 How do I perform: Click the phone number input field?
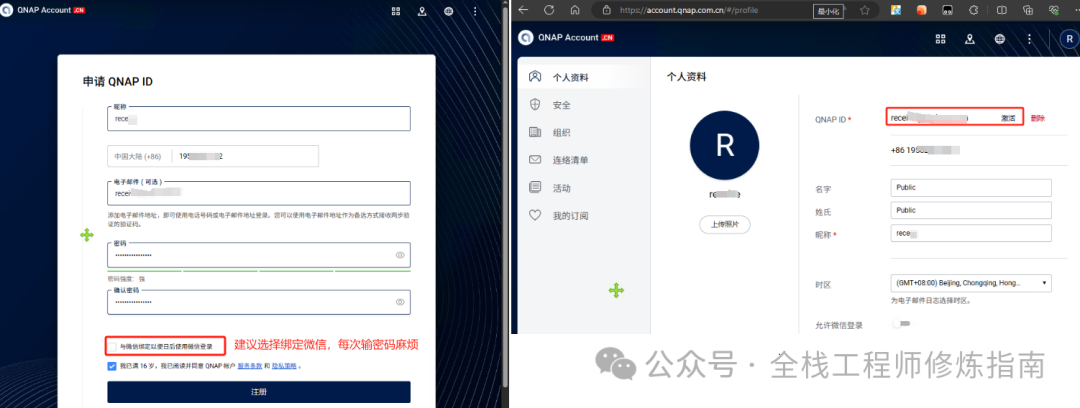tap(246, 156)
